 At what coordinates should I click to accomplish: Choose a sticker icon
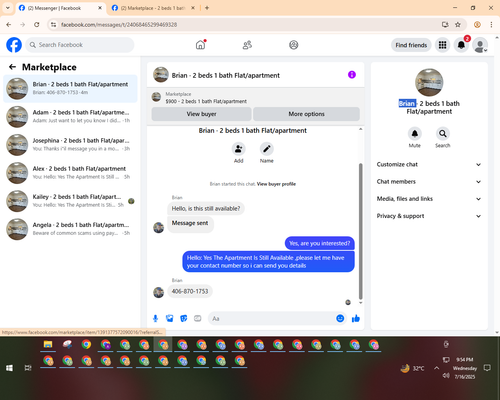coord(184,318)
